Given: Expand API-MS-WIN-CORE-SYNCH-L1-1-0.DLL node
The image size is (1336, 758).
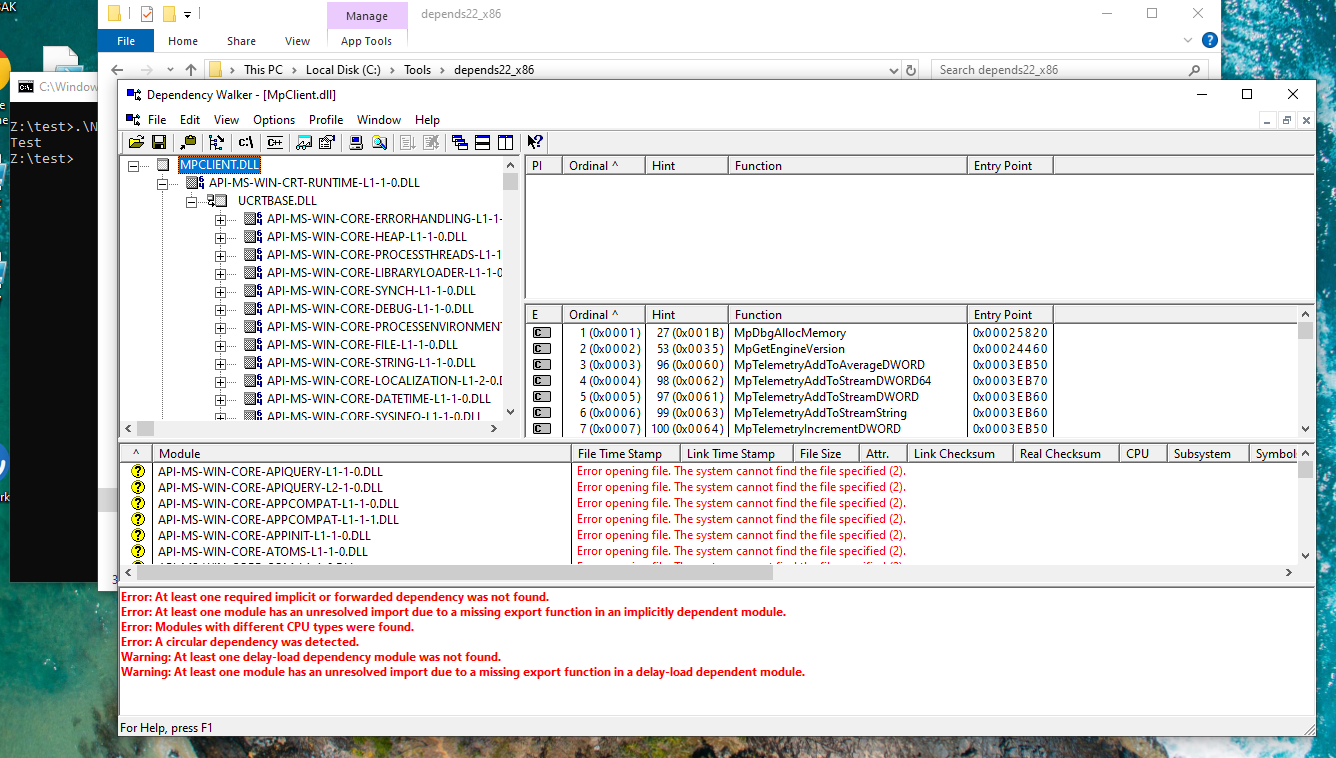Looking at the screenshot, I should pyautogui.click(x=221, y=291).
